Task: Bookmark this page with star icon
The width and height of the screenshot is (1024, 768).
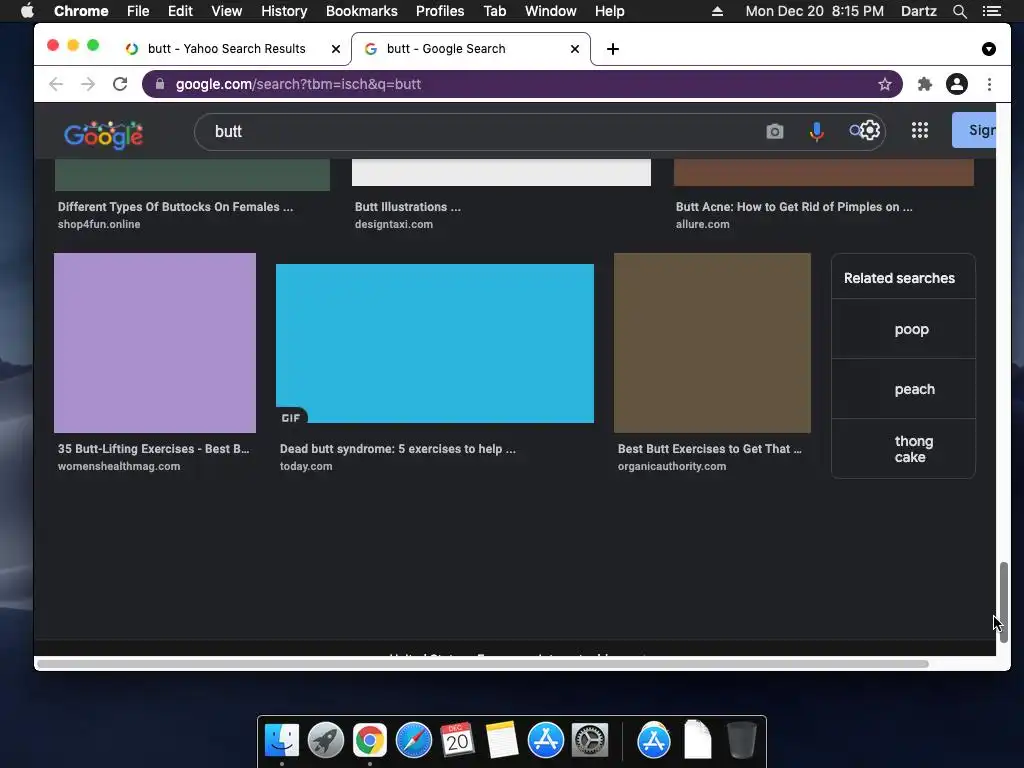Action: (884, 84)
